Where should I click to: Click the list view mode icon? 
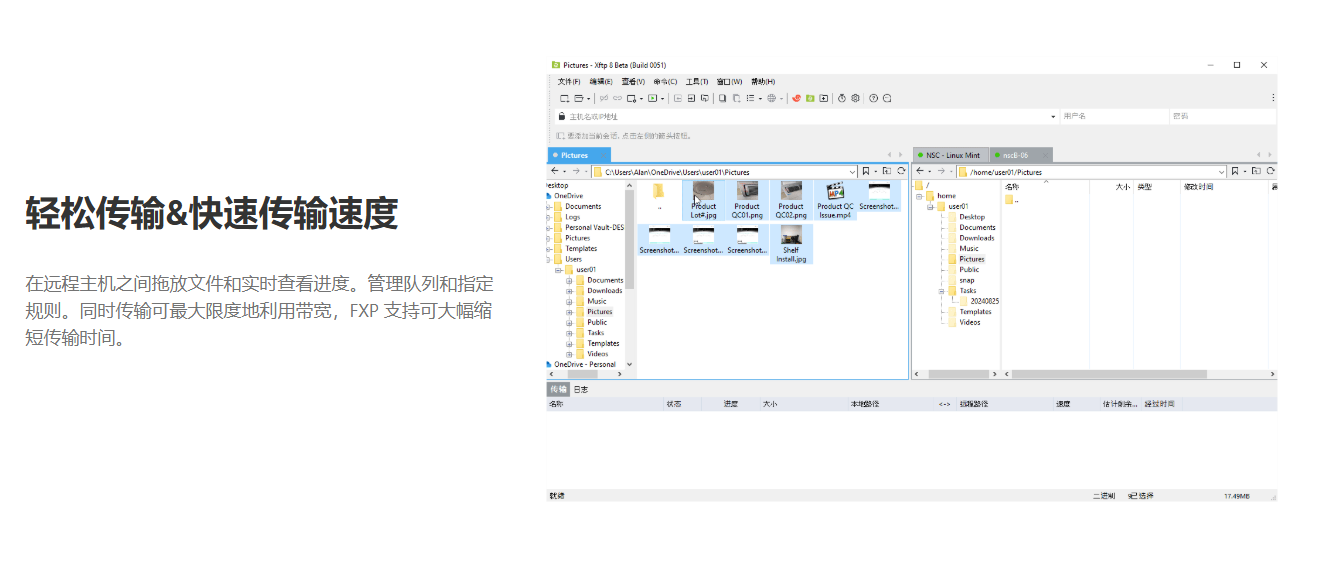tap(750, 98)
